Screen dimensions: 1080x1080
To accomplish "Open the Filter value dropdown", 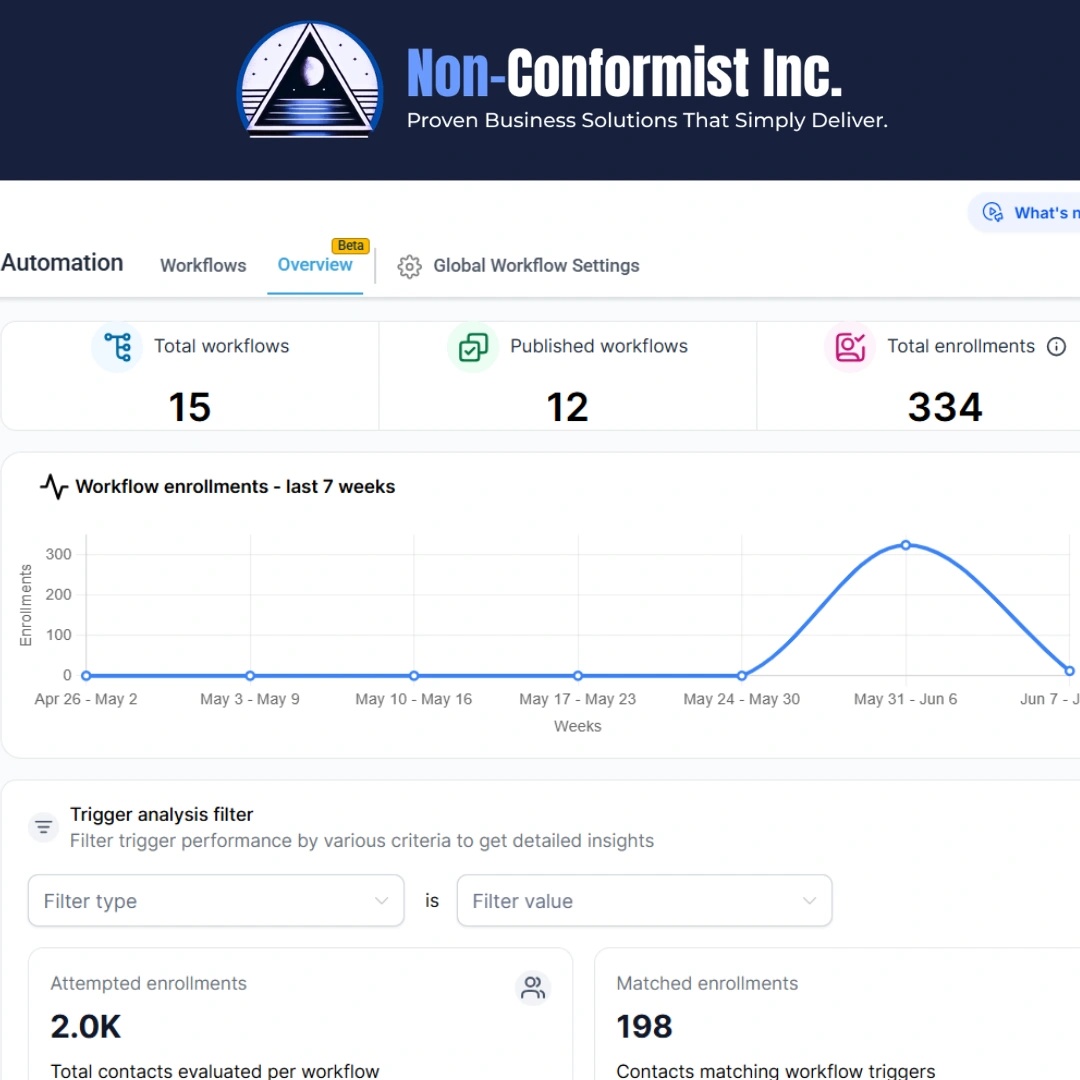I will pos(644,901).
